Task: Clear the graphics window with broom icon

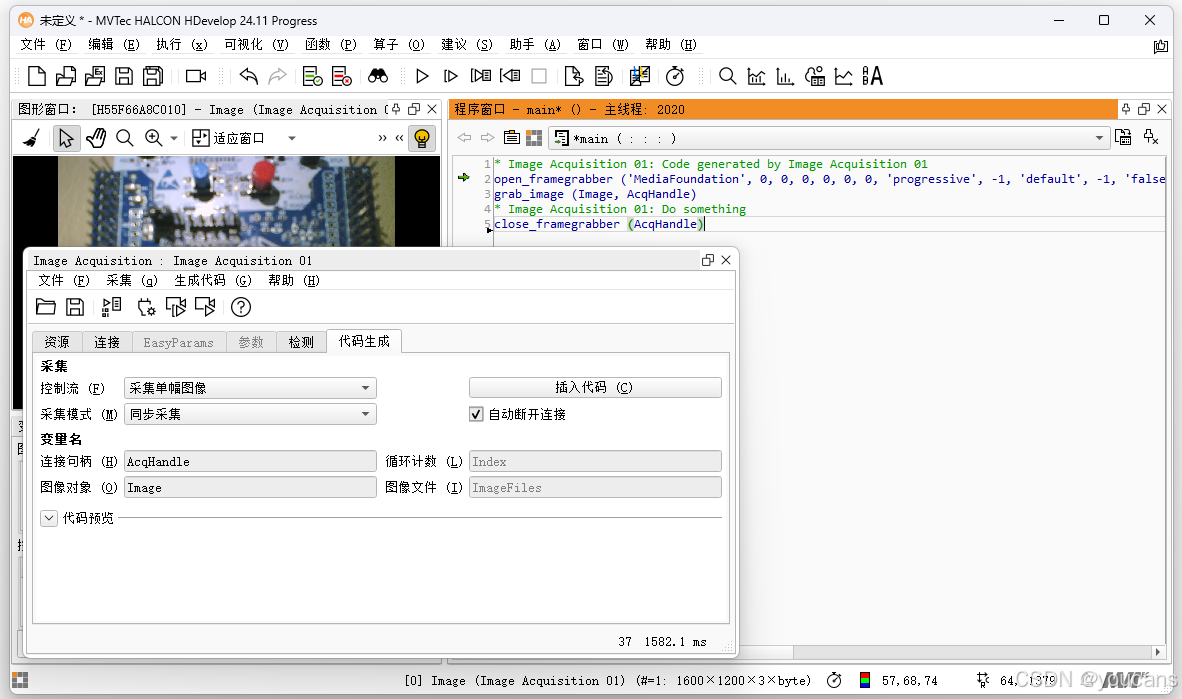Action: 32,138
